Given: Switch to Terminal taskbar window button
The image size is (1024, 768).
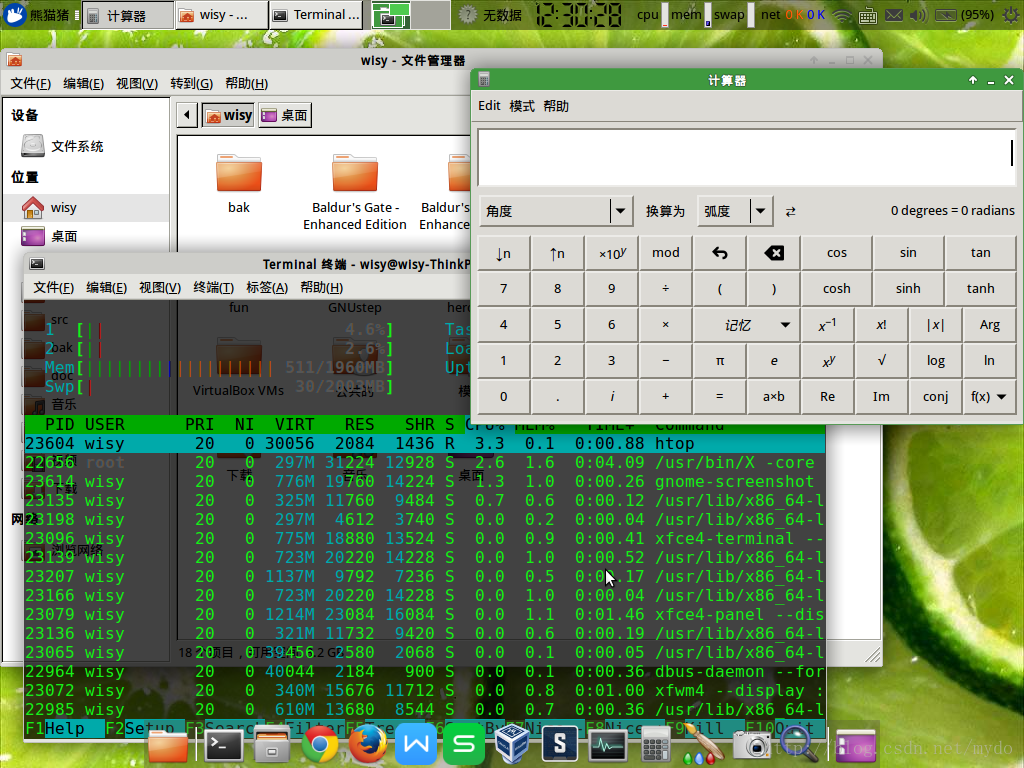Looking at the screenshot, I should coord(316,15).
